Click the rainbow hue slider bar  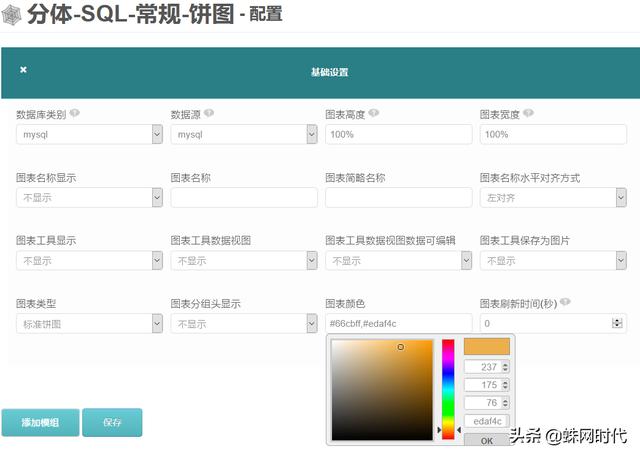[448, 389]
